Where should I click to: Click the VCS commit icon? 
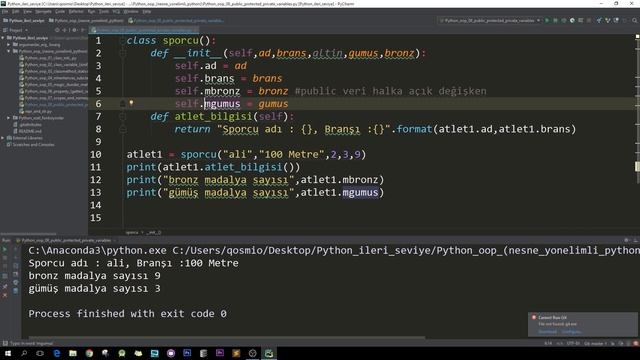607,20
